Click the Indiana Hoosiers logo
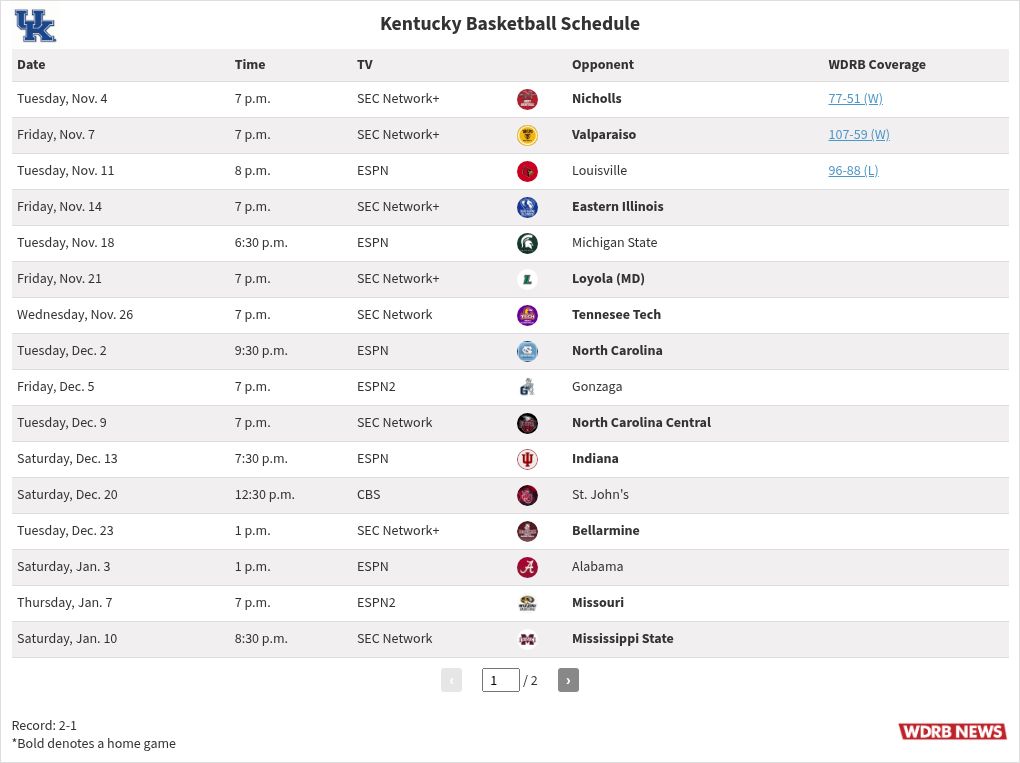 coord(527,459)
